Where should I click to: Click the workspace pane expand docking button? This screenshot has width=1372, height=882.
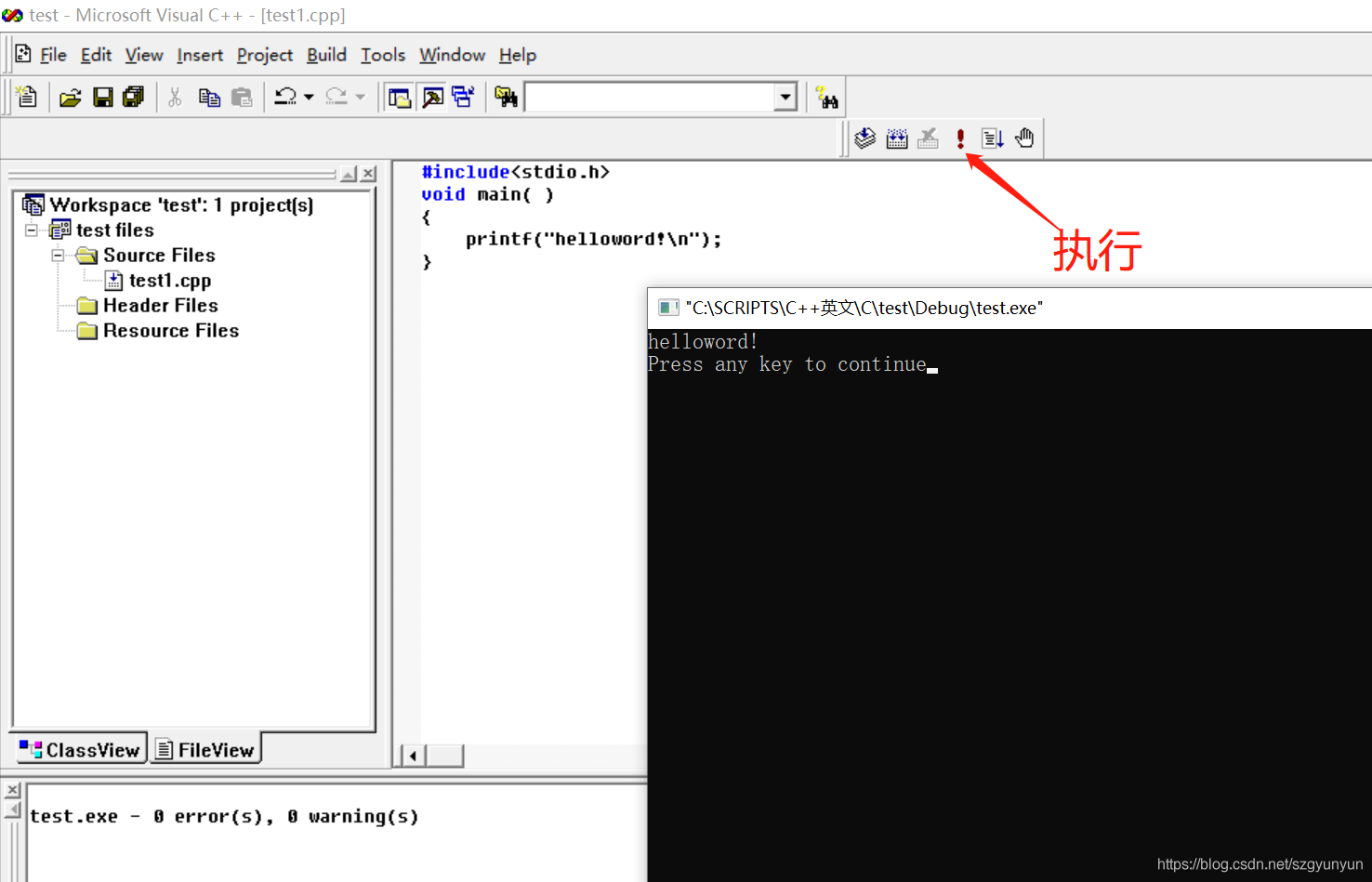pos(349,174)
